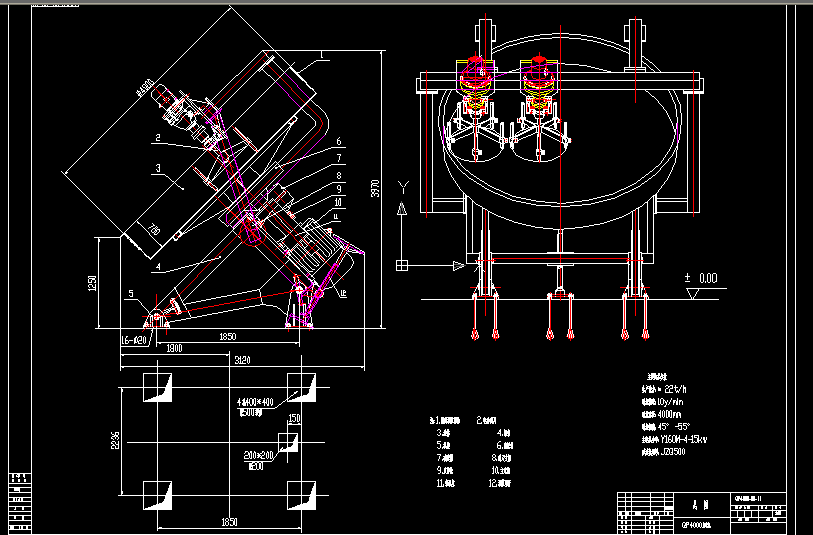
Task: Select the Y axis arrow of UCS icon
Action: [x=402, y=208]
